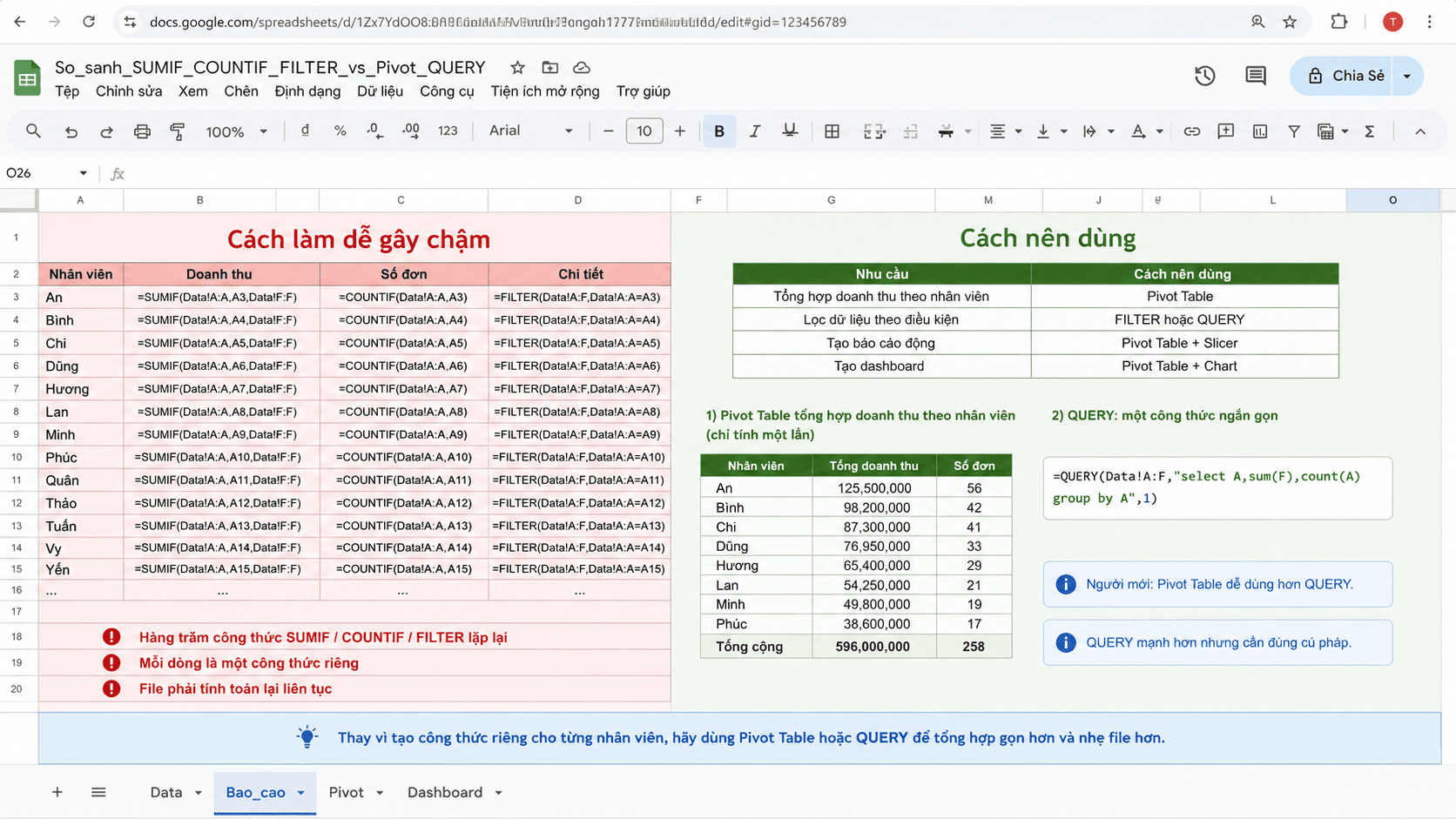The width and height of the screenshot is (1456, 819).
Task: Toggle italic formatting
Action: 754,131
